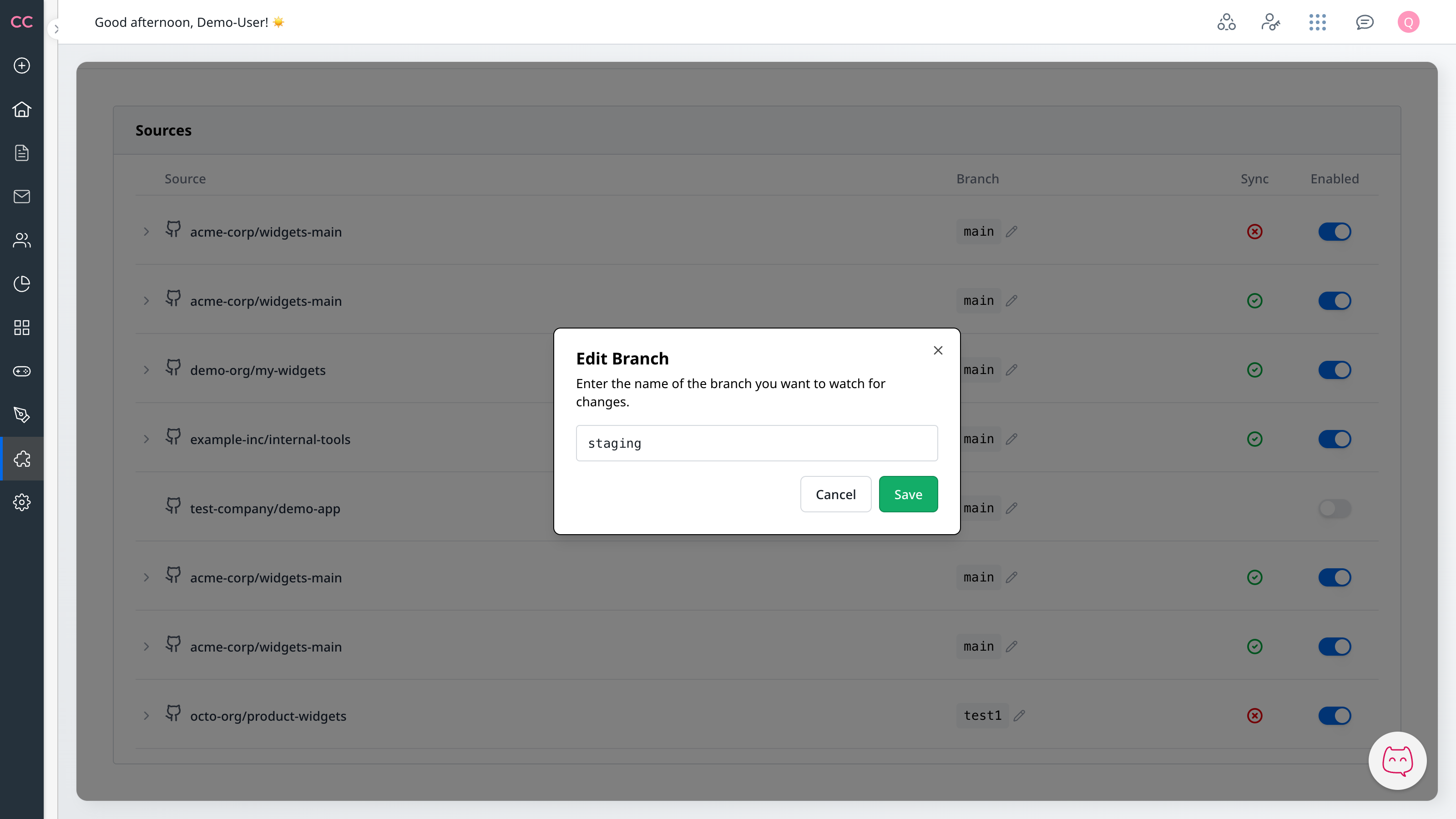Edit branch pencil for octo-org/product-widgets
The image size is (1456, 819).
pos(1019,716)
